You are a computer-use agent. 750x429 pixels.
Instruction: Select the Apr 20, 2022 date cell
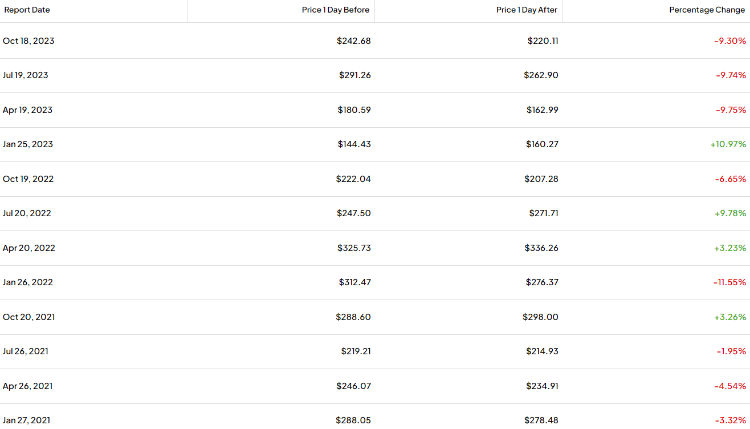coord(29,248)
